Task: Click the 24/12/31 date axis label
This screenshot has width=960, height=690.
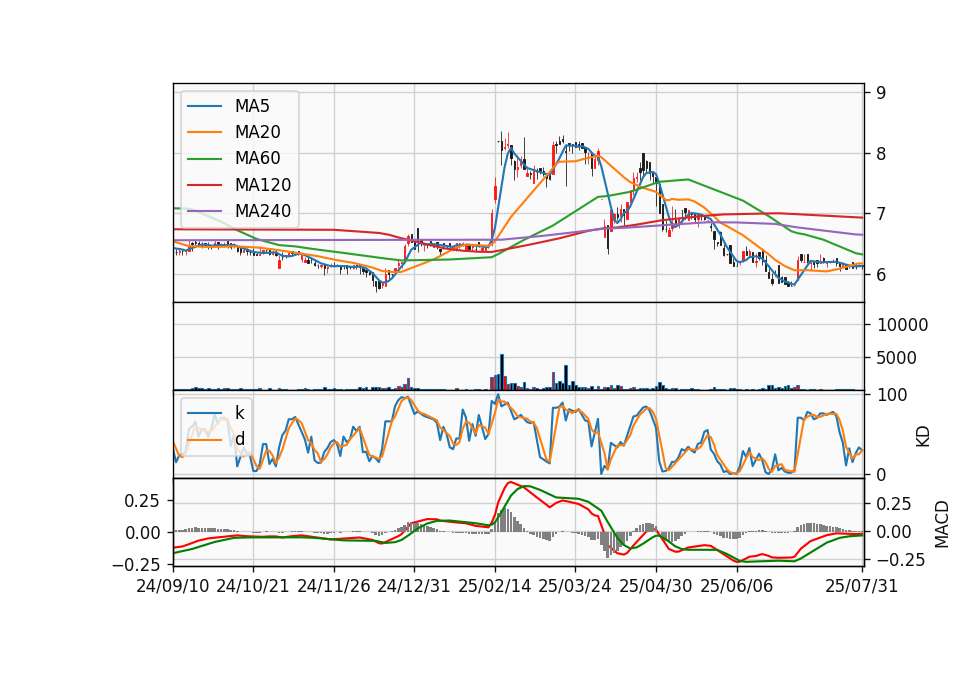Action: (414, 586)
